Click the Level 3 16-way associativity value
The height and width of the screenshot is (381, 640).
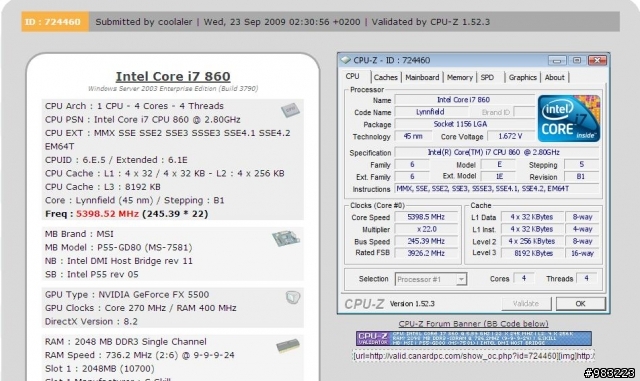582,253
